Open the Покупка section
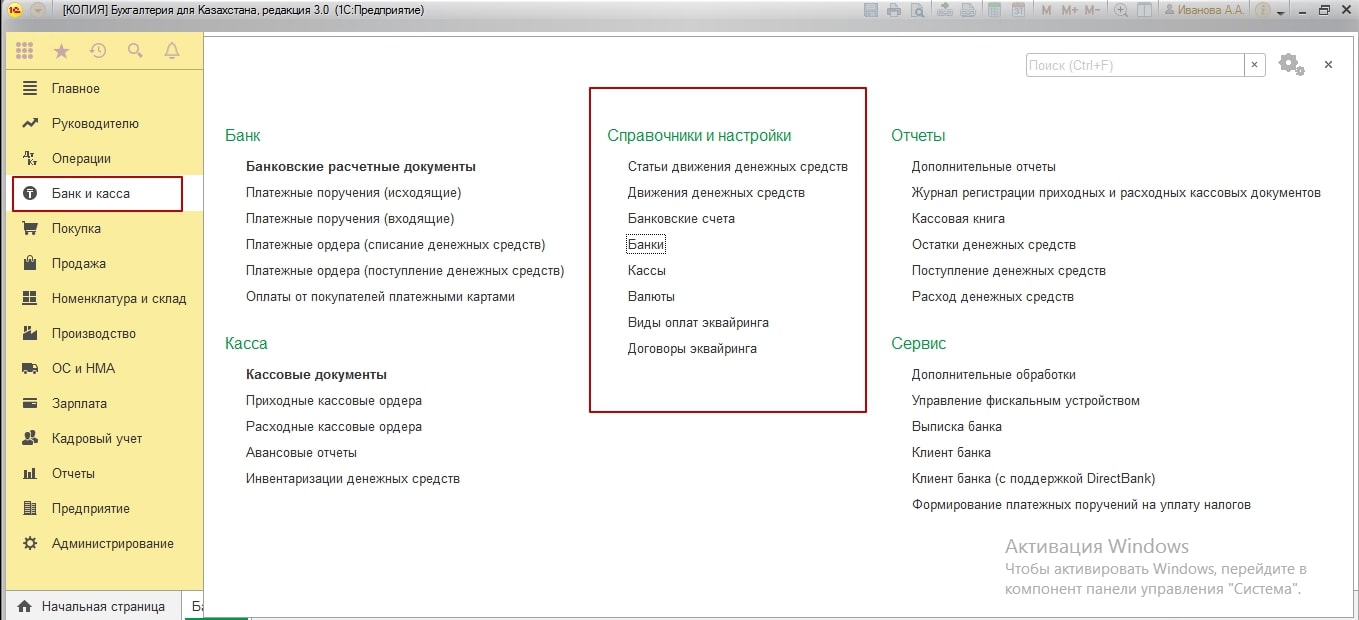The image size is (1359, 620). point(76,228)
